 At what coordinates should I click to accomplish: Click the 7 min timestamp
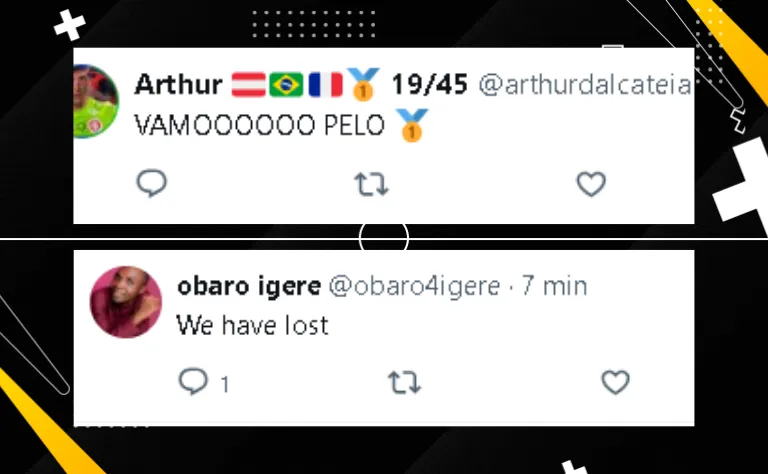[x=554, y=286]
